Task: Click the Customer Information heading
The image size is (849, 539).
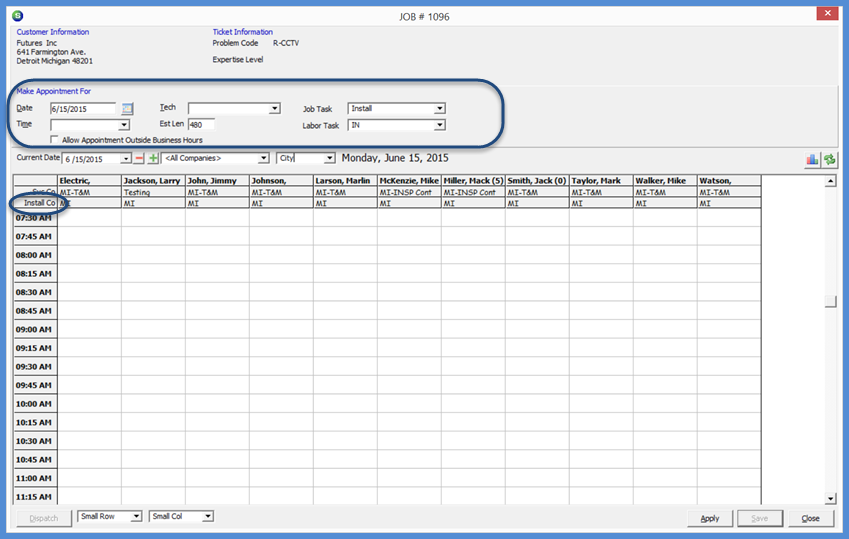Action: (53, 32)
